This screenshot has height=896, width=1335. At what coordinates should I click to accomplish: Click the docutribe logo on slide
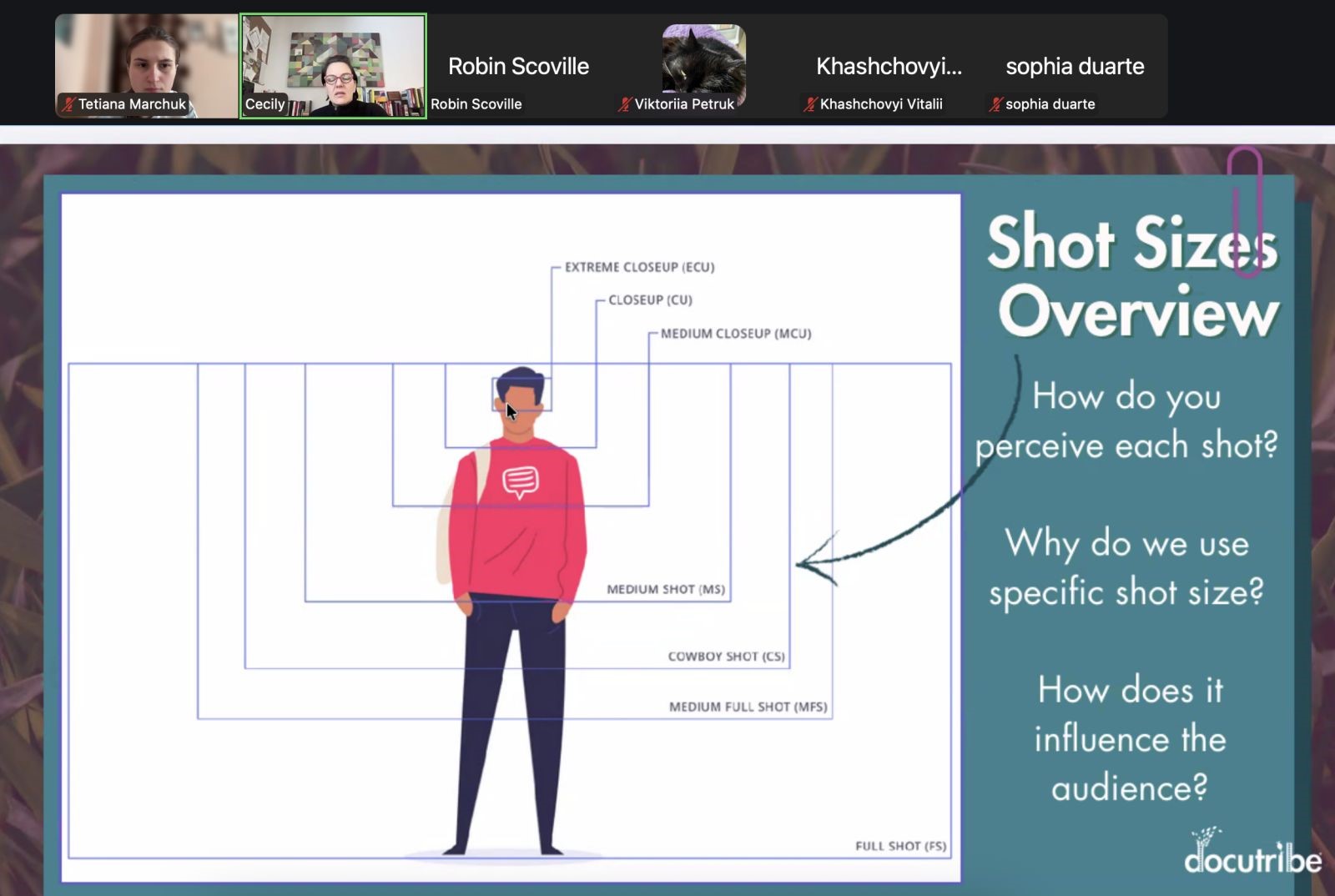[1252, 852]
